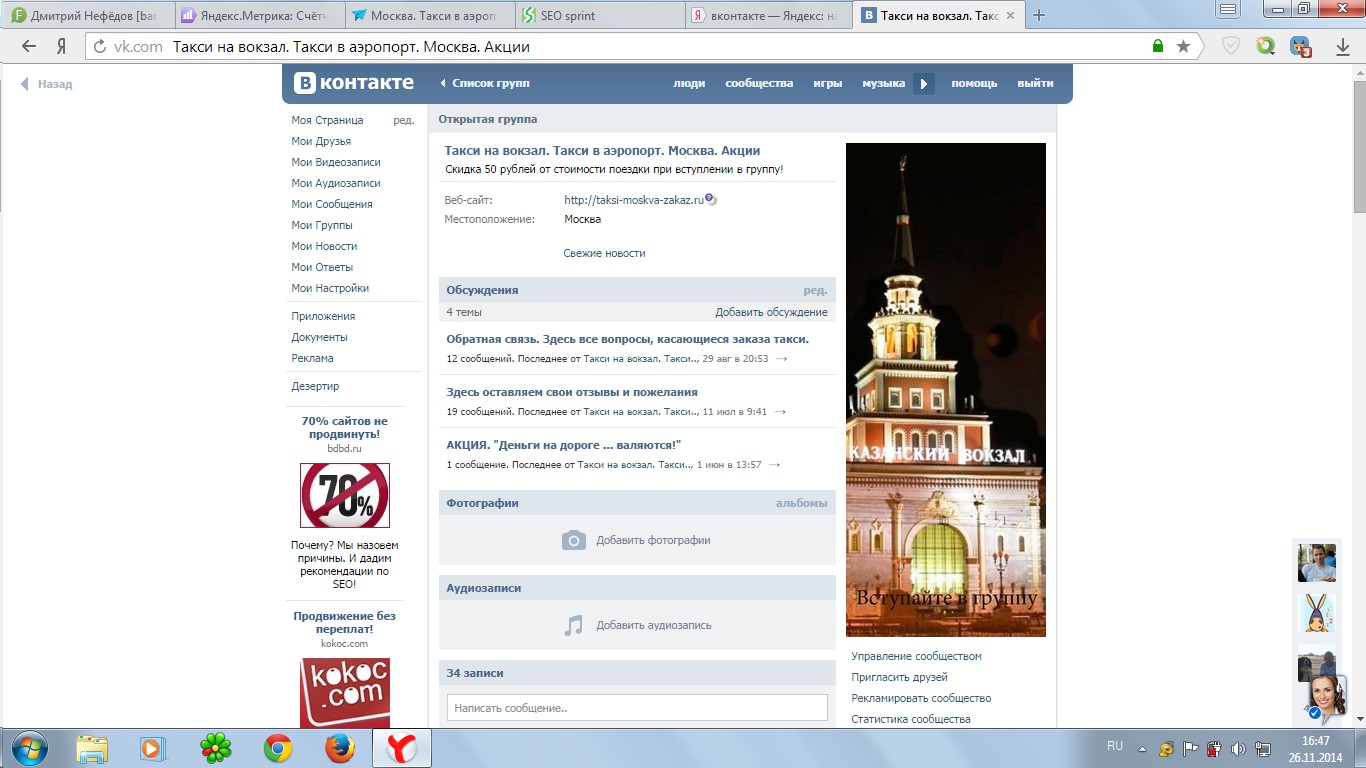Open the green ring extension icon

1266,46
